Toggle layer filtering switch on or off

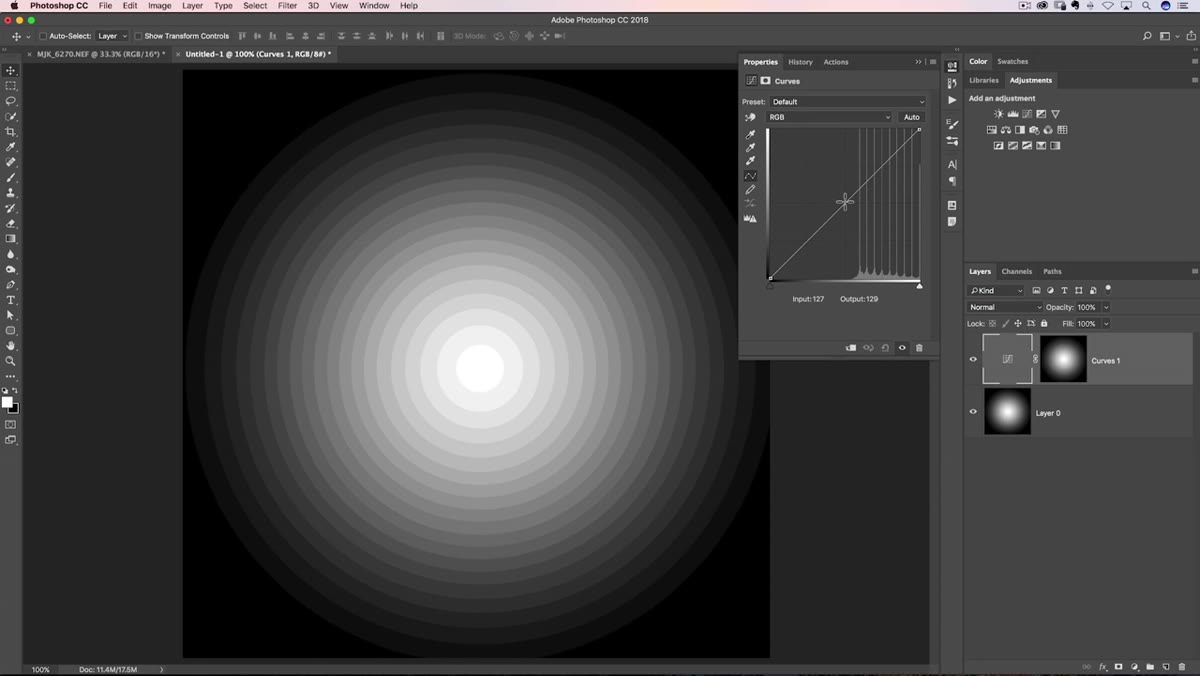[x=1108, y=289]
